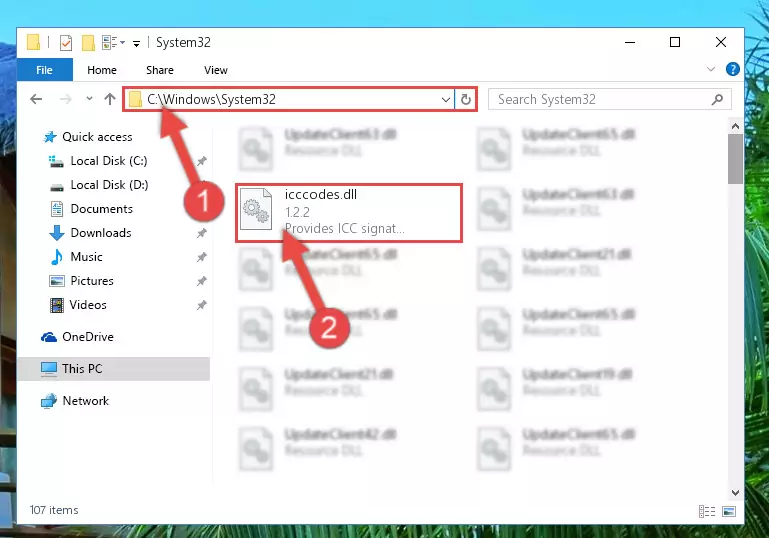Click the Properties checkmark icon in title bar
The height and width of the screenshot is (538, 769).
66,43
